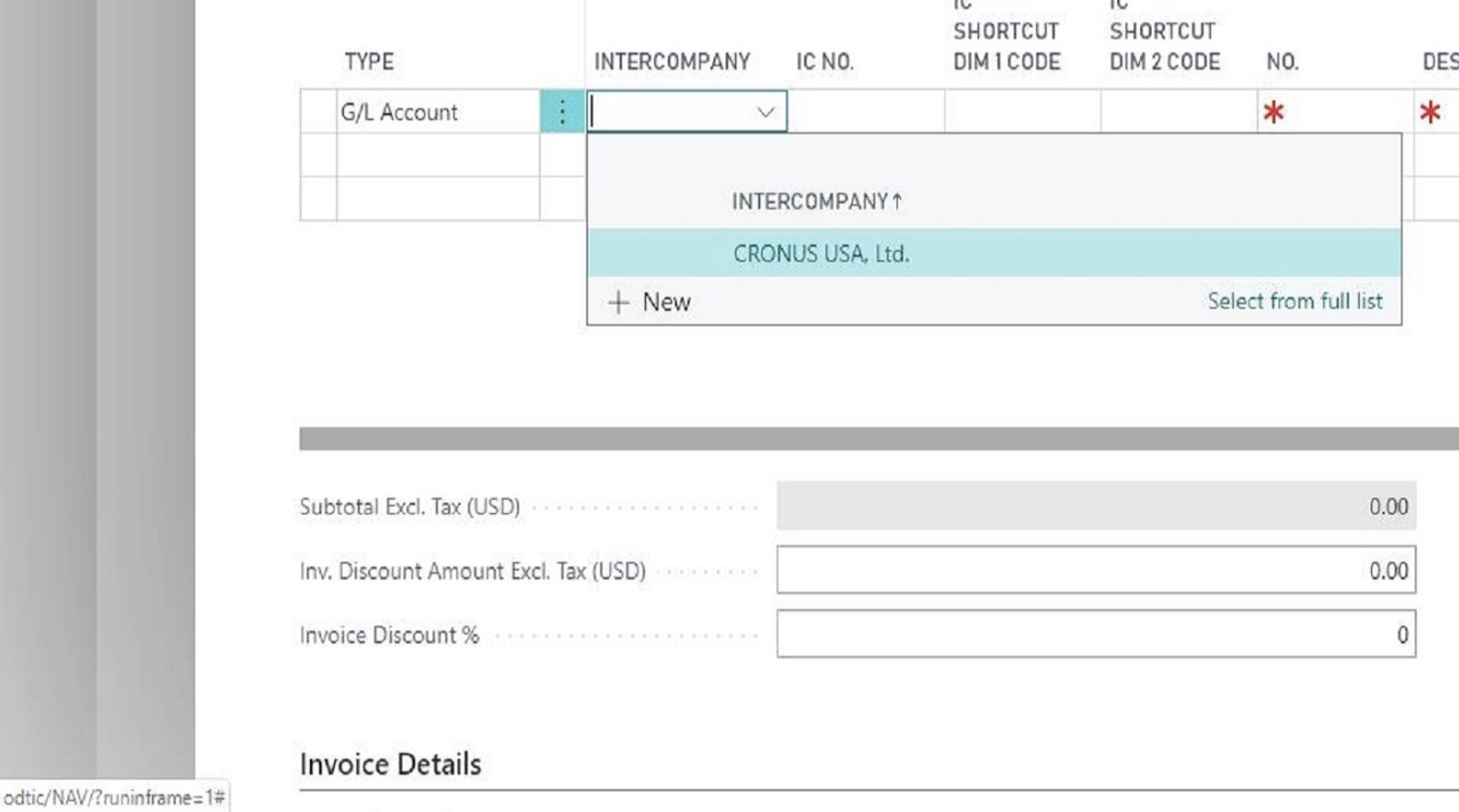1459x812 pixels.
Task: Click the No. cell with red asterisk
Action: [x=1334, y=112]
